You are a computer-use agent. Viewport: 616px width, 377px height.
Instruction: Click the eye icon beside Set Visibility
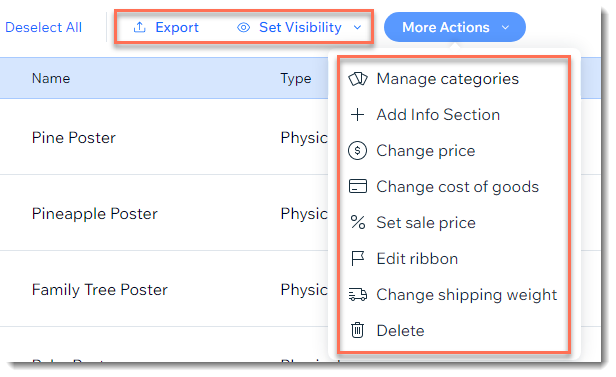tap(244, 27)
